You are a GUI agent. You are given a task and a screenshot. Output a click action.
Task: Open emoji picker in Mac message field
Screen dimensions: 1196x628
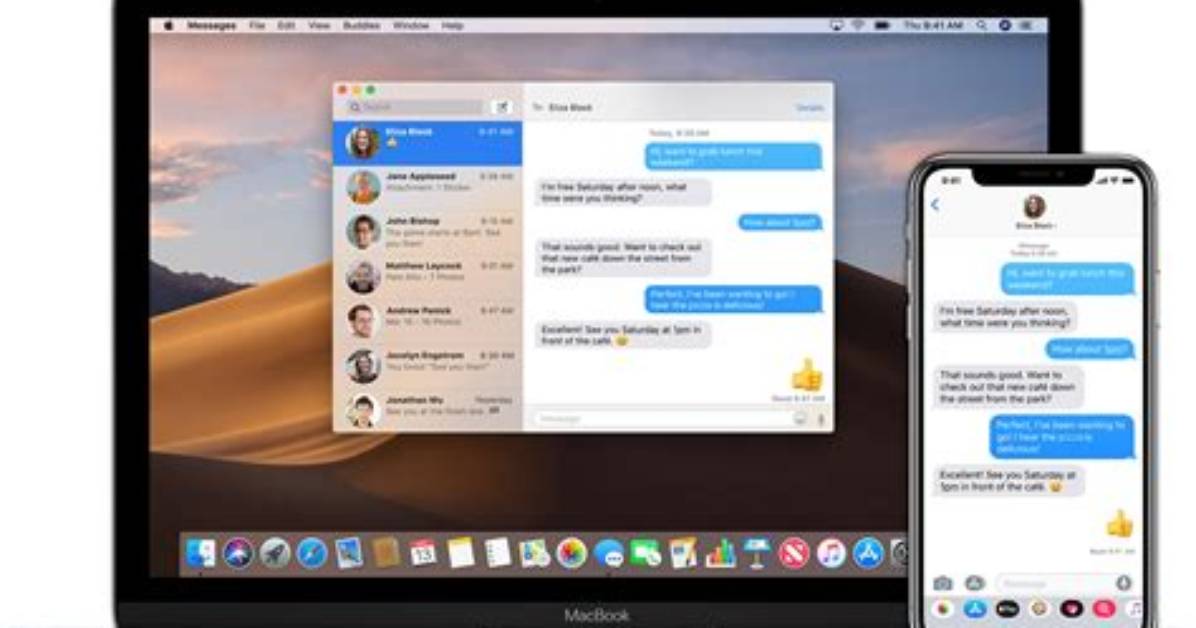click(x=799, y=419)
